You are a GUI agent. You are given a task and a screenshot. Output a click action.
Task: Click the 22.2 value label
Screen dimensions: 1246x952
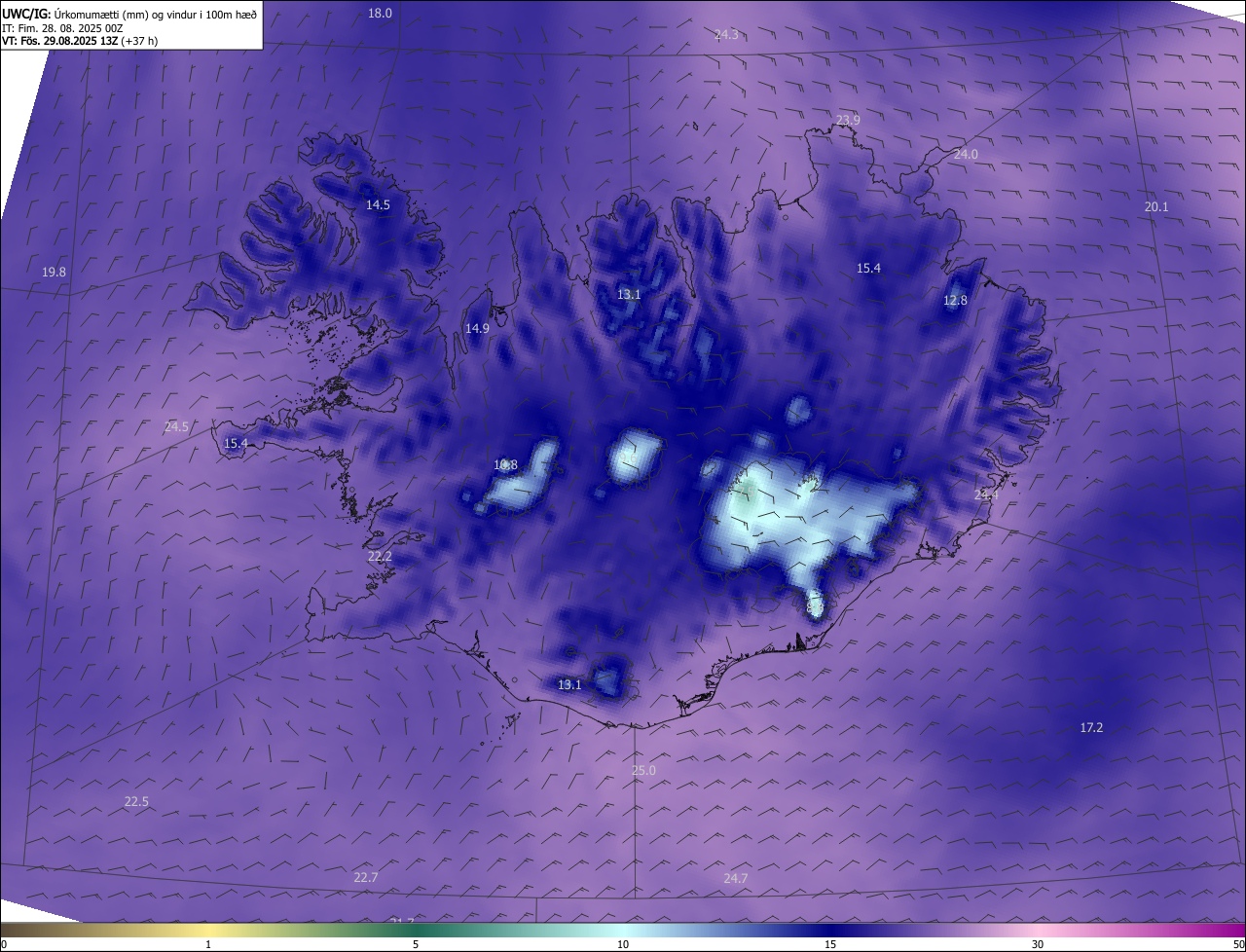pyautogui.click(x=380, y=556)
